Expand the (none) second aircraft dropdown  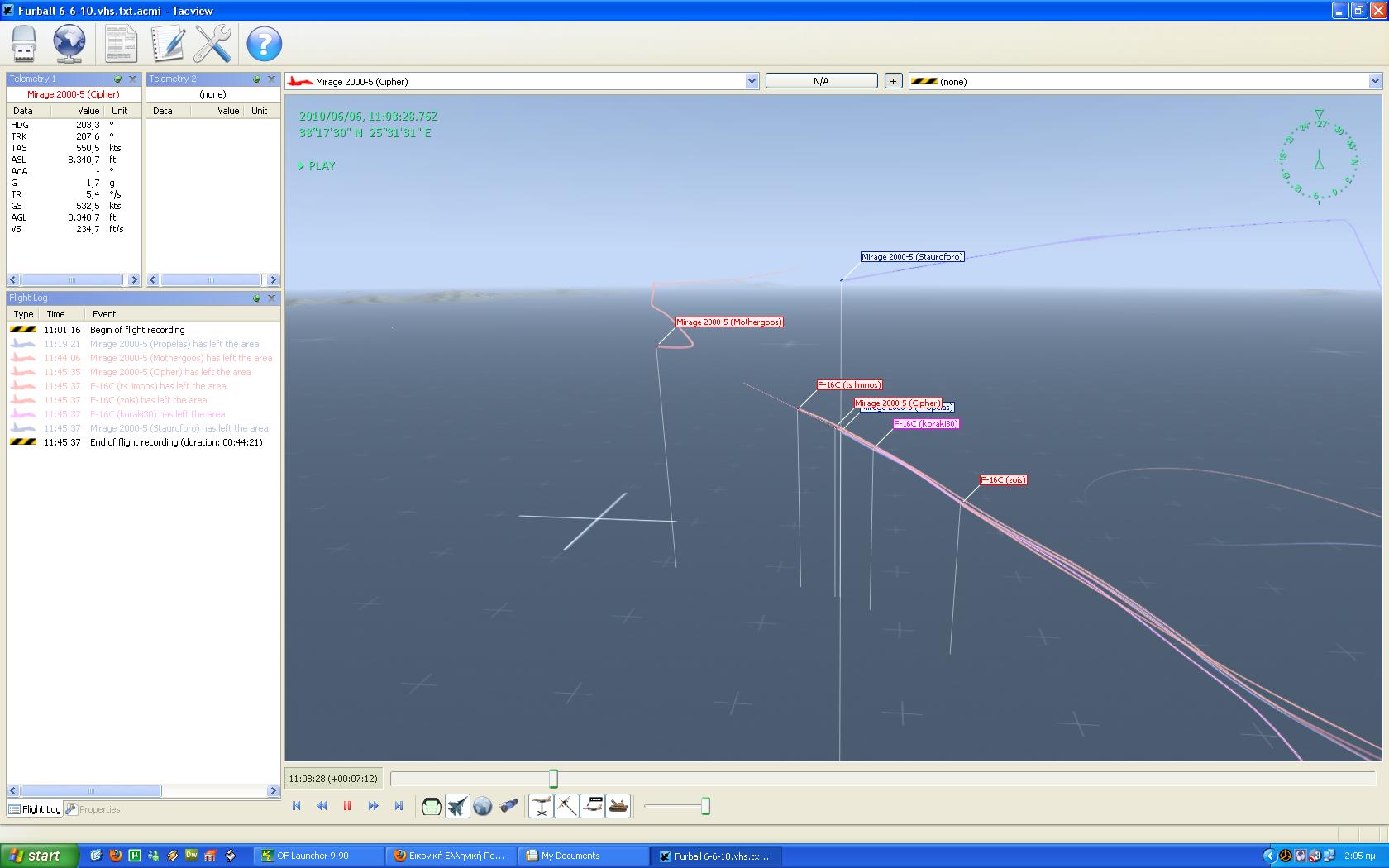1375,81
